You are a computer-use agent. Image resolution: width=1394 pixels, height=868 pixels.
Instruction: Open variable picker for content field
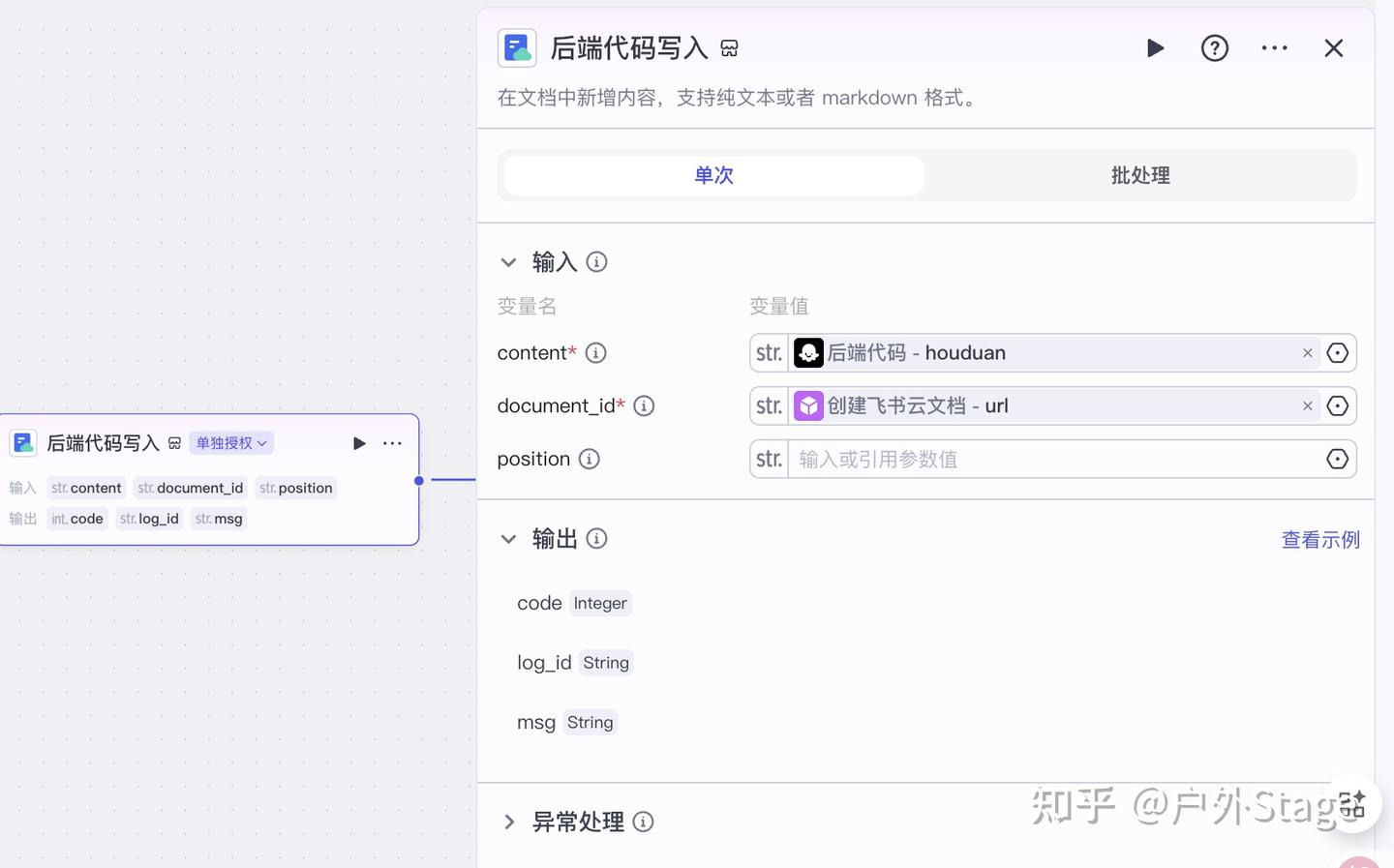point(1337,353)
